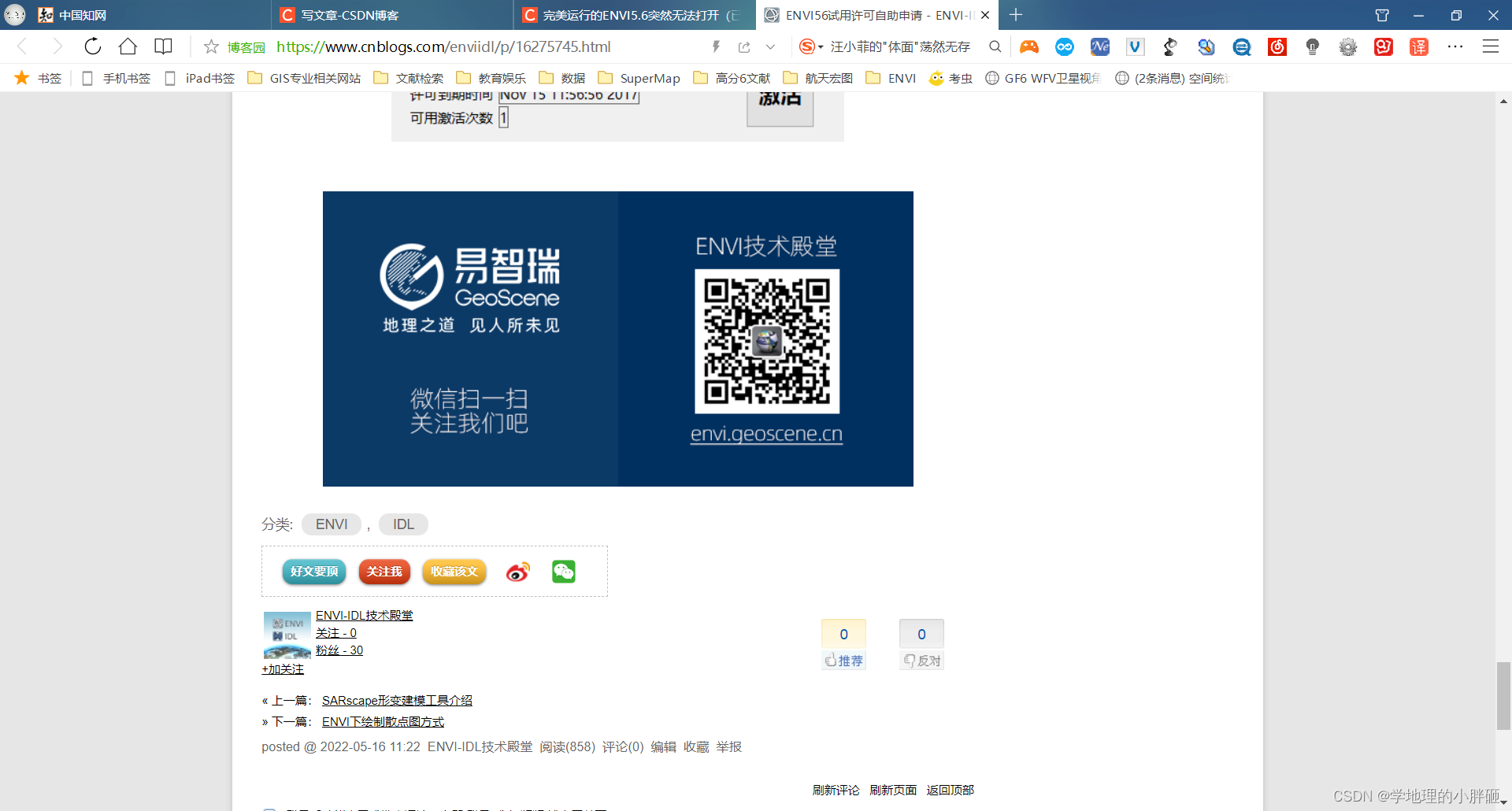Open the 考虫 bookmark
Viewport: 1512px width, 811px height.
951,78
